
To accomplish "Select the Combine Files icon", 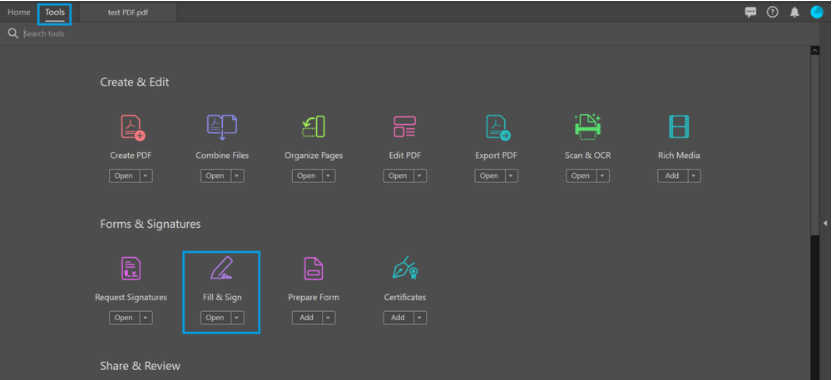I will coord(222,127).
